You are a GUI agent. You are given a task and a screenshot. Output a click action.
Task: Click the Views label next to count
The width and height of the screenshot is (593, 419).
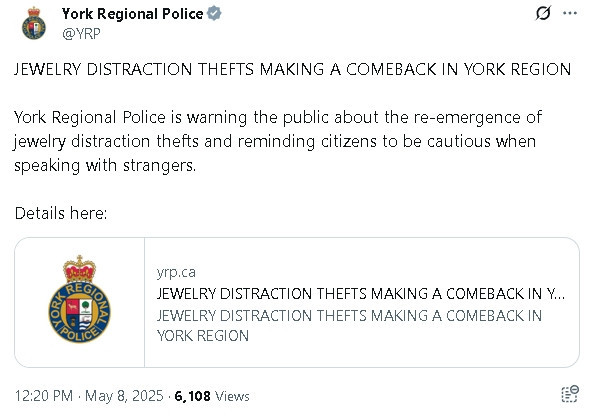pyautogui.click(x=232, y=396)
